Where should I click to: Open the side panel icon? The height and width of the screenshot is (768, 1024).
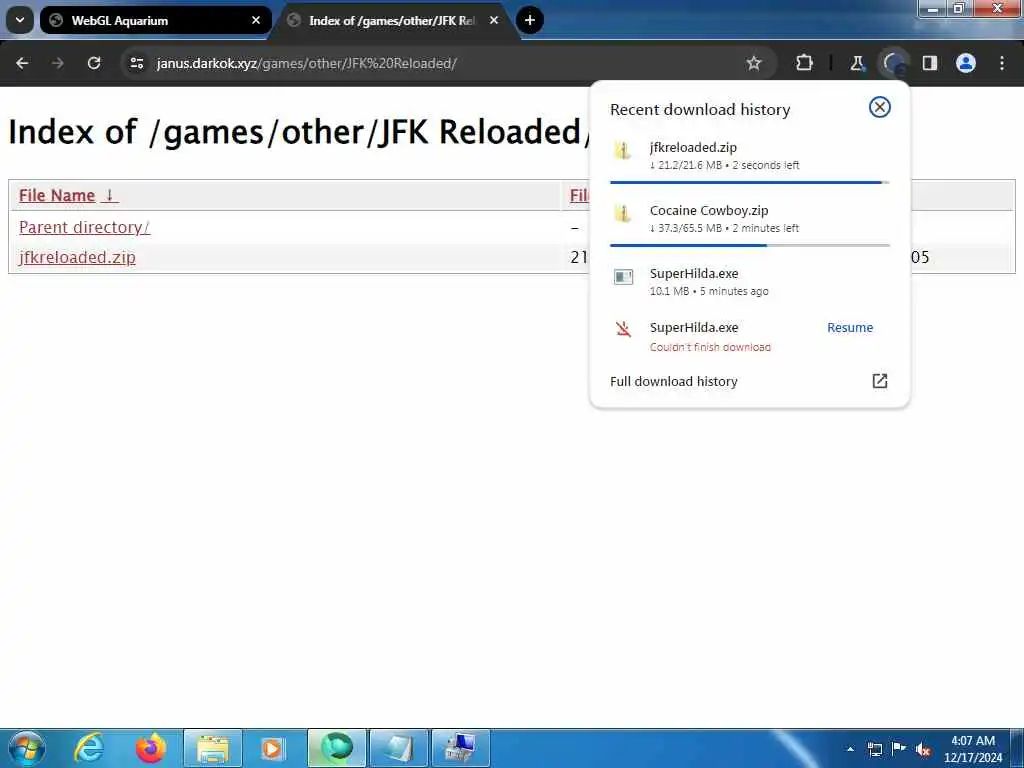pyautogui.click(x=930, y=63)
